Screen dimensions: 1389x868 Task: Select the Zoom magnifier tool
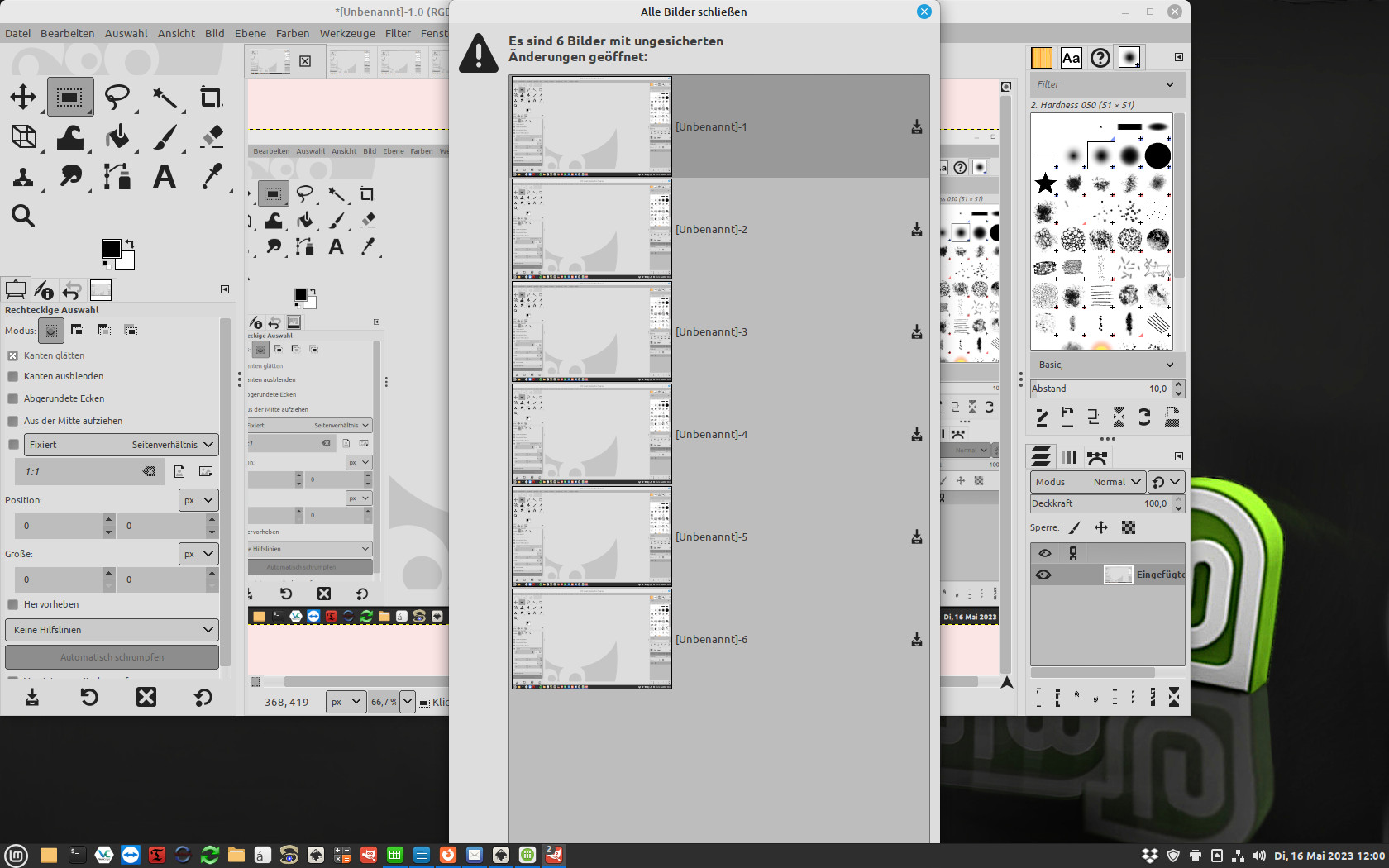[23, 216]
